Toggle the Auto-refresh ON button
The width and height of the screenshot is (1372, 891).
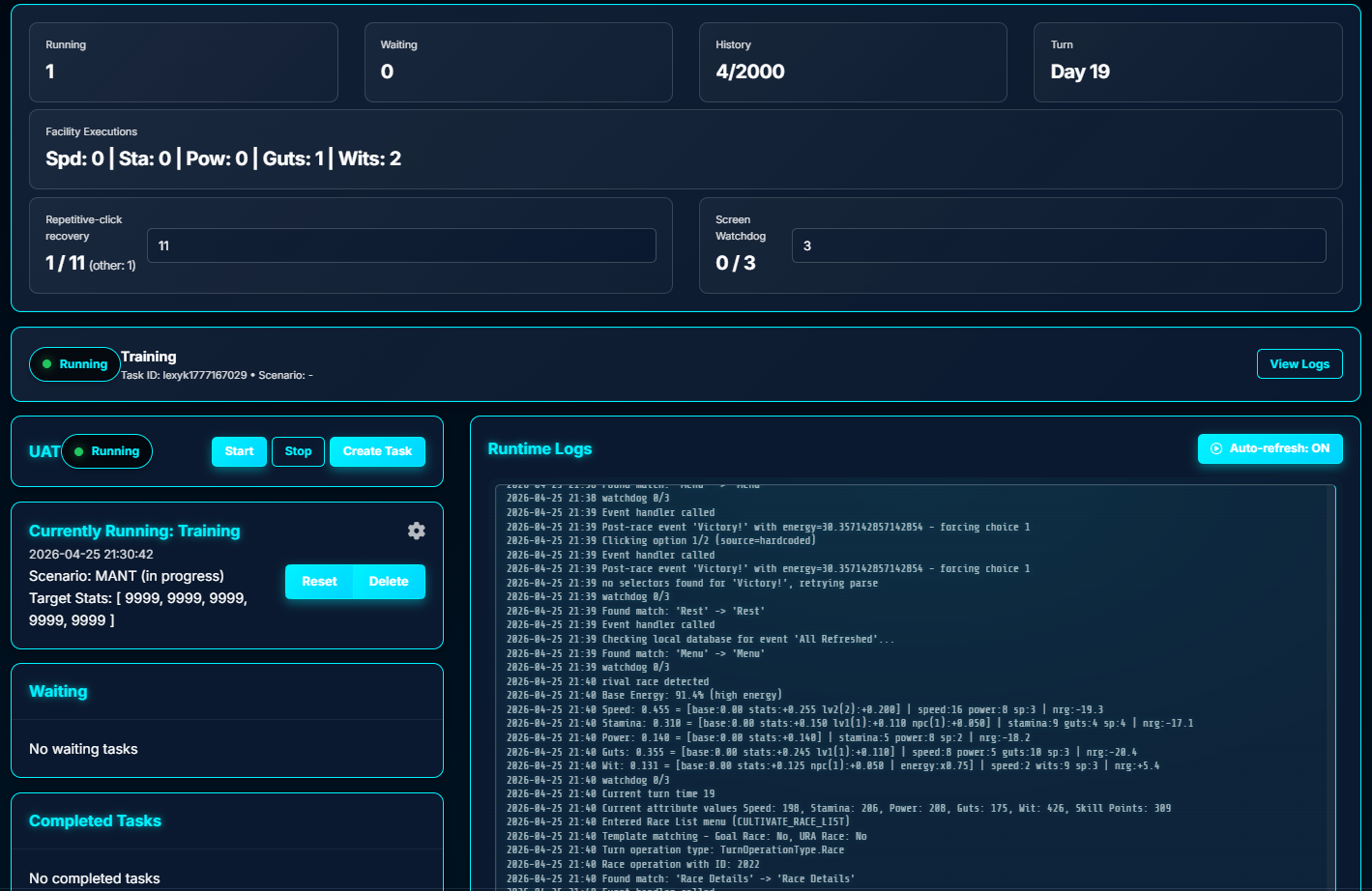coord(1270,448)
